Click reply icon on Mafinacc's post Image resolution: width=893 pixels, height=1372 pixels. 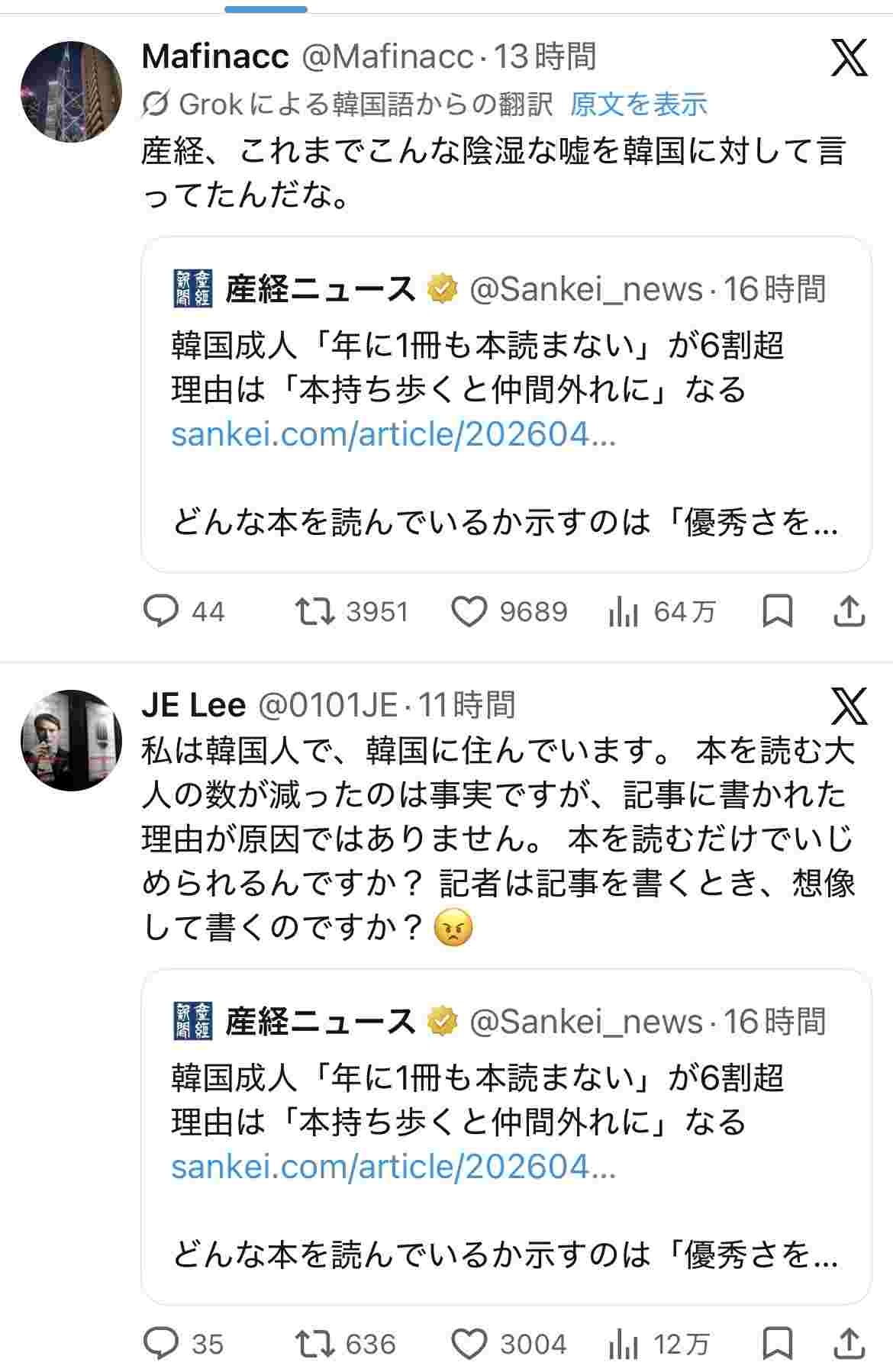(161, 611)
